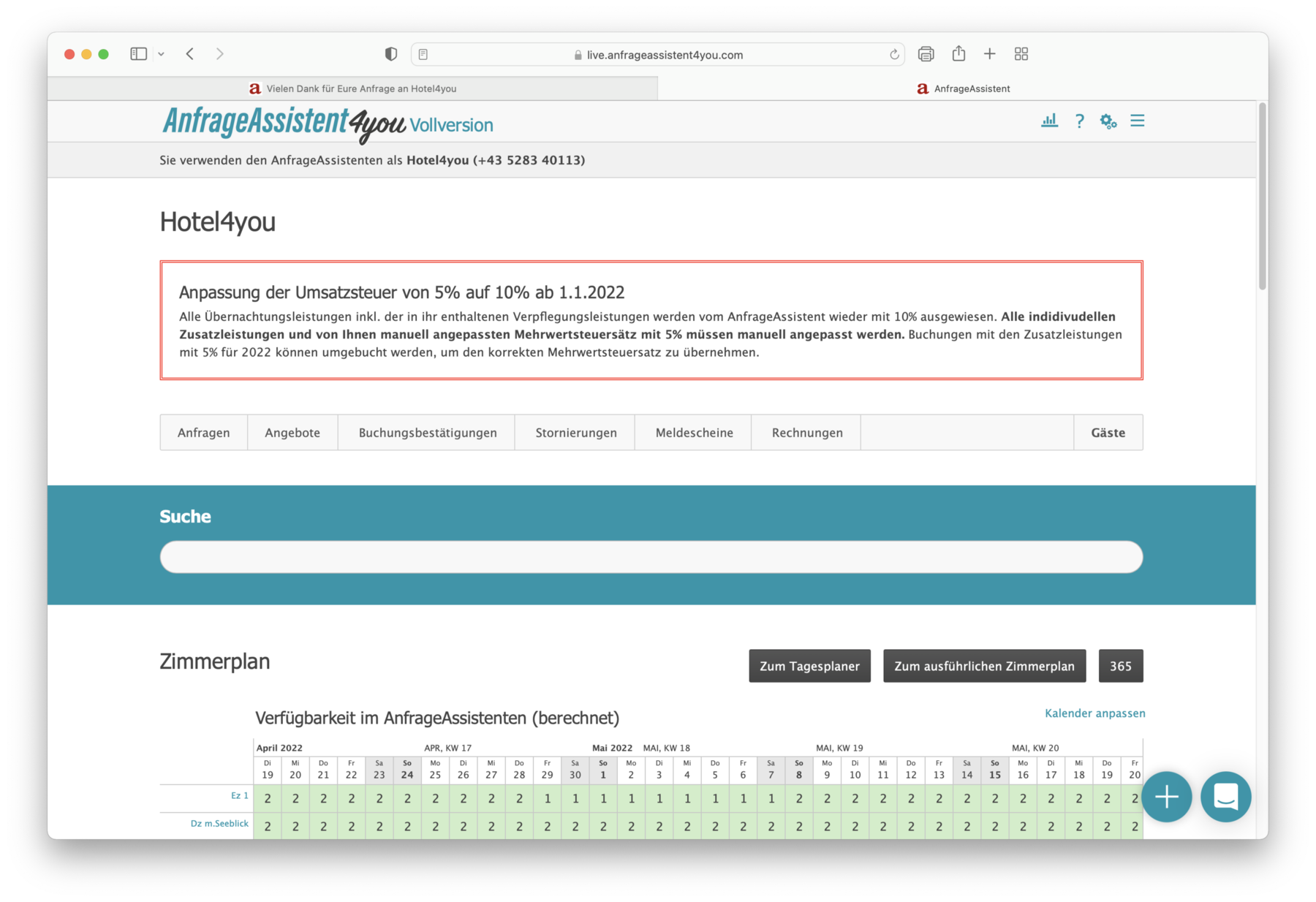Click Zum Tagesplaner button

coord(809,666)
